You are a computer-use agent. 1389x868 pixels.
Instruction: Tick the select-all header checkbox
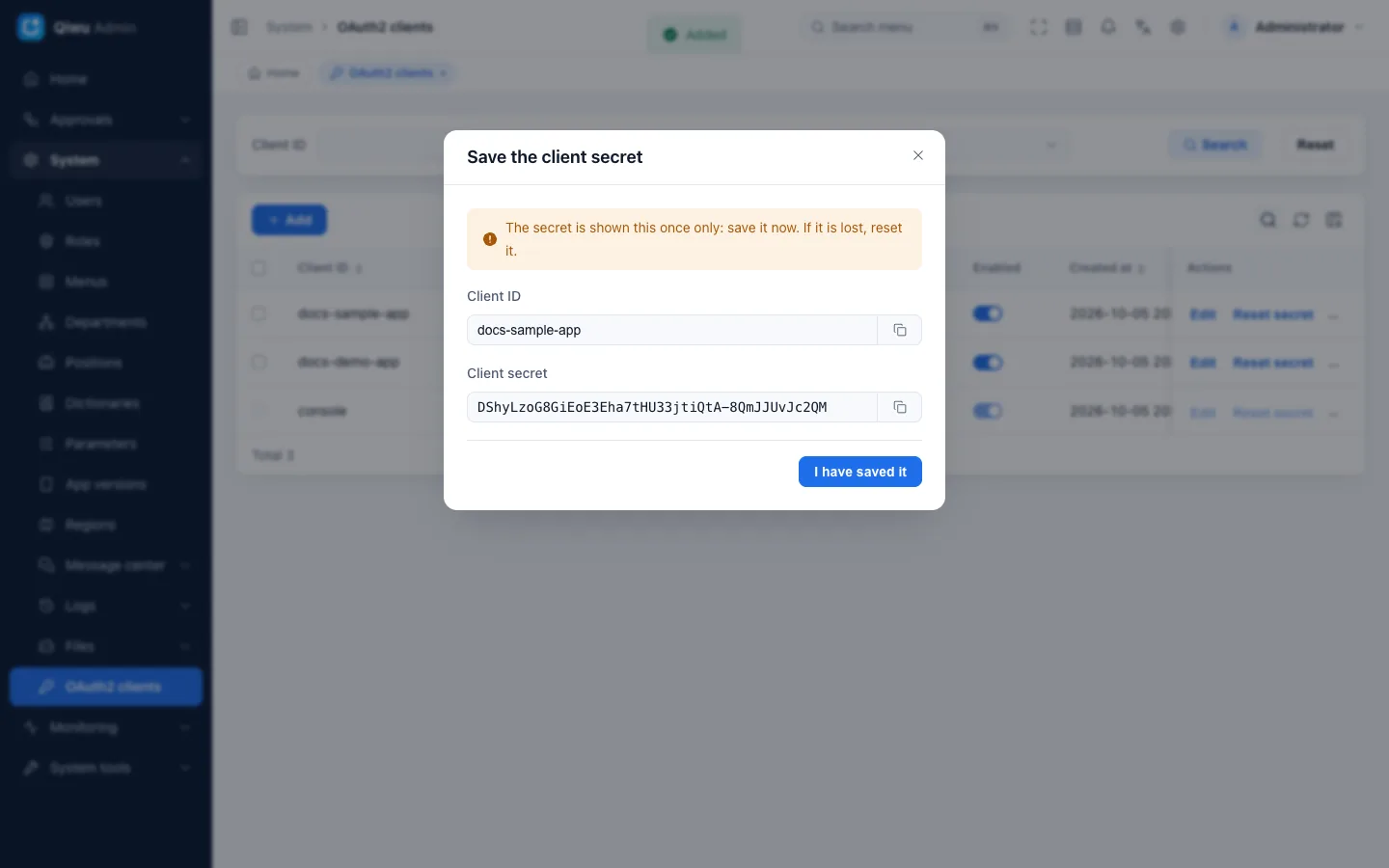click(259, 268)
